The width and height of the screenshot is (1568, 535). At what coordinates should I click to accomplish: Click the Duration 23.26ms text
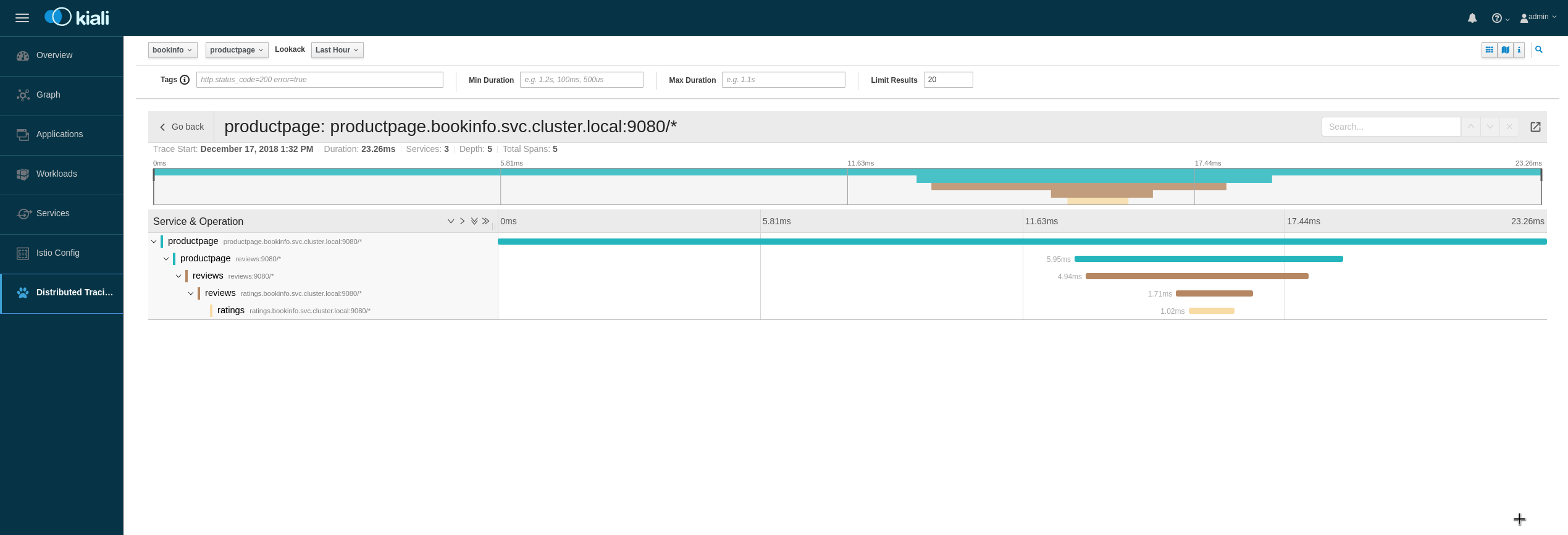(359, 149)
